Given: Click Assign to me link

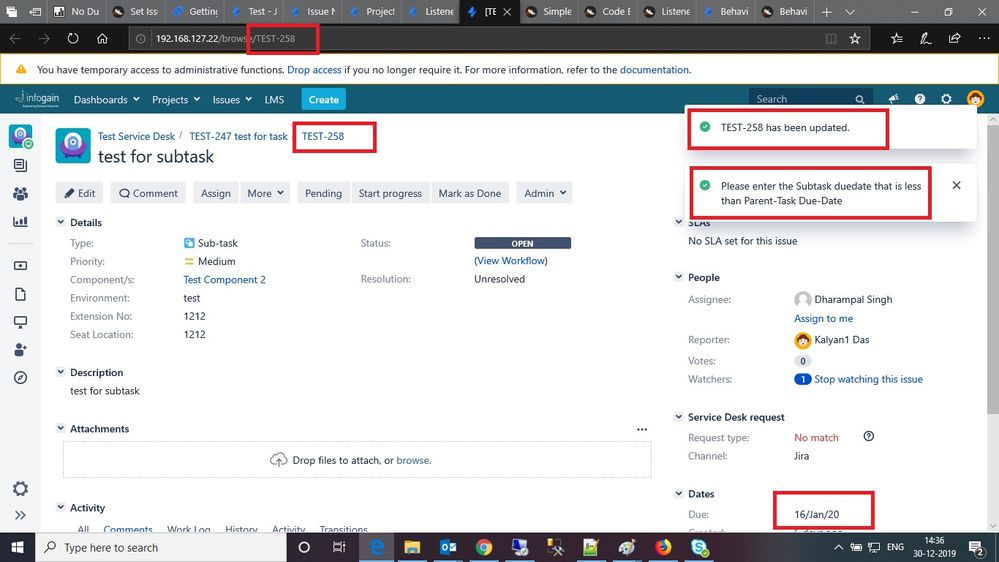Looking at the screenshot, I should [823, 318].
